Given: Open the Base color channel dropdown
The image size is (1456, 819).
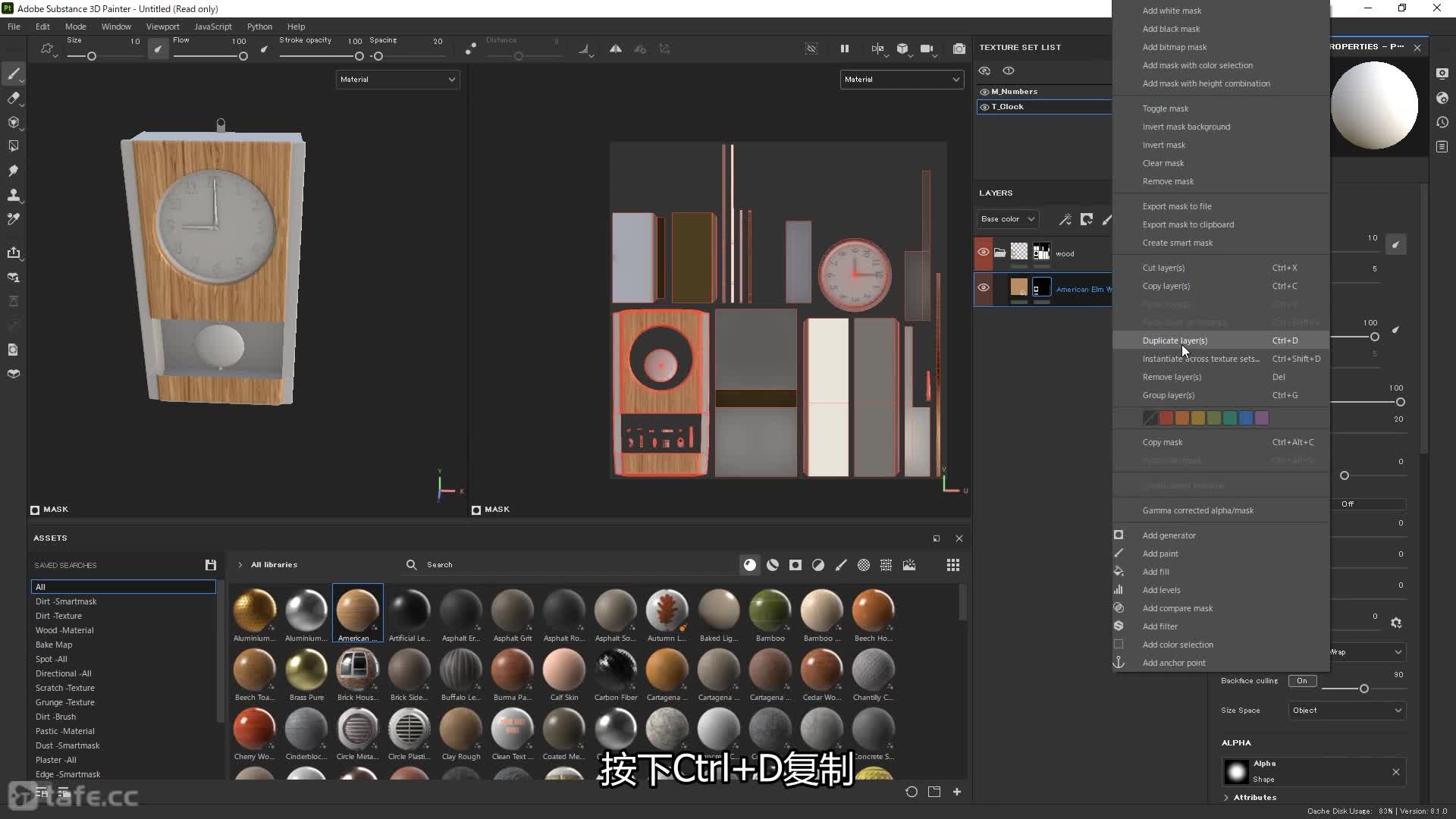Looking at the screenshot, I should tap(1008, 219).
